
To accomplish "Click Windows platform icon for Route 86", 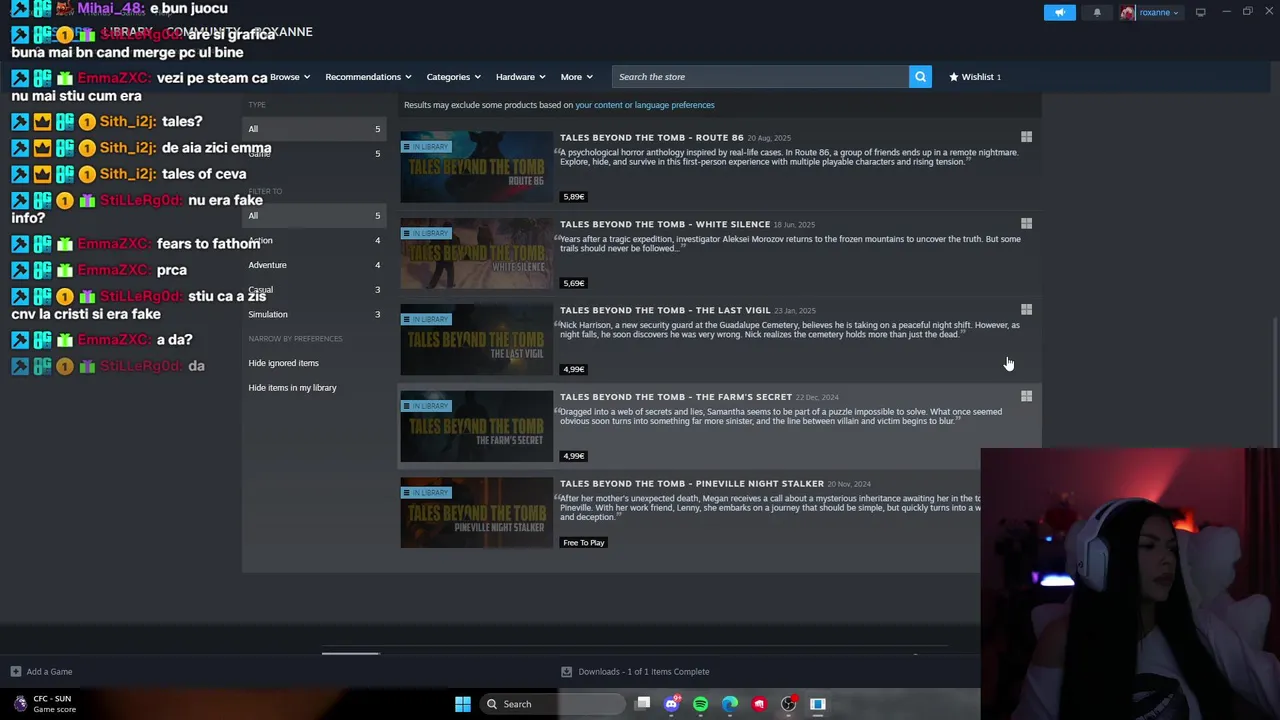I will (x=1026, y=137).
